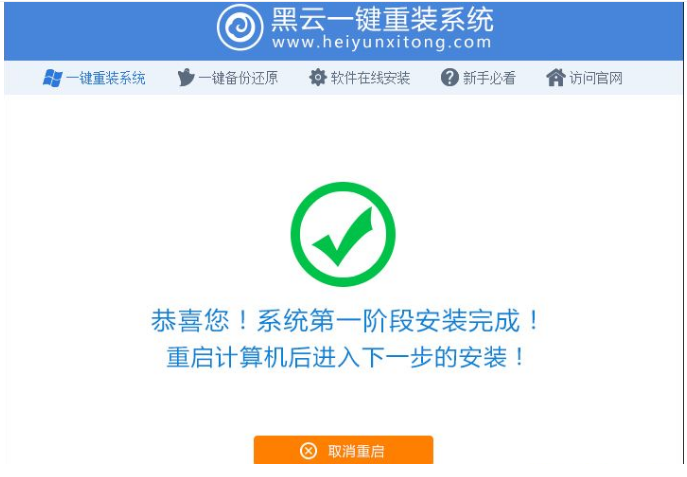Click the home icon for official site
The height and width of the screenshot is (477, 687).
(556, 78)
